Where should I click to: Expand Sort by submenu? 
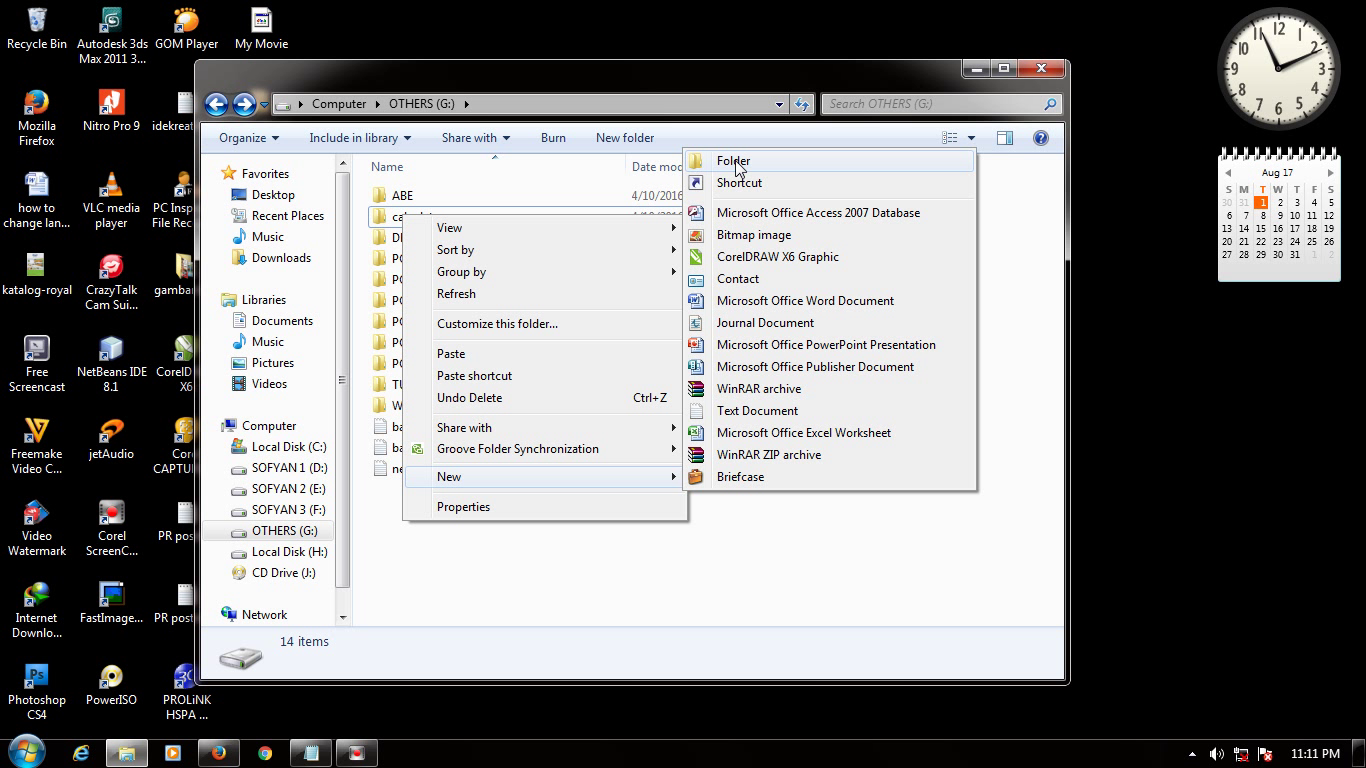click(x=546, y=250)
